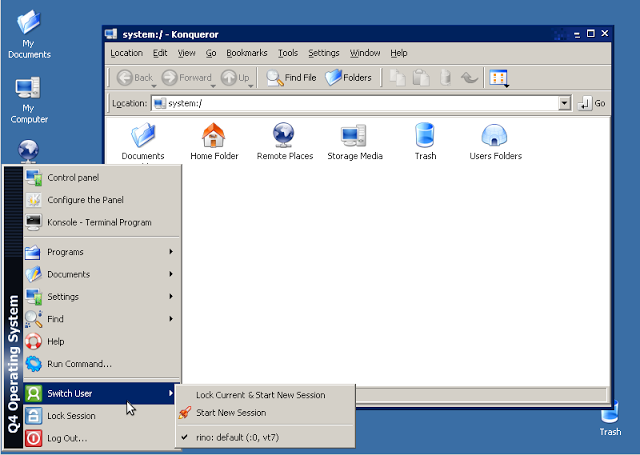640x455 pixels.
Task: Click Log Out in start menu
Action: pyautogui.click(x=67, y=438)
